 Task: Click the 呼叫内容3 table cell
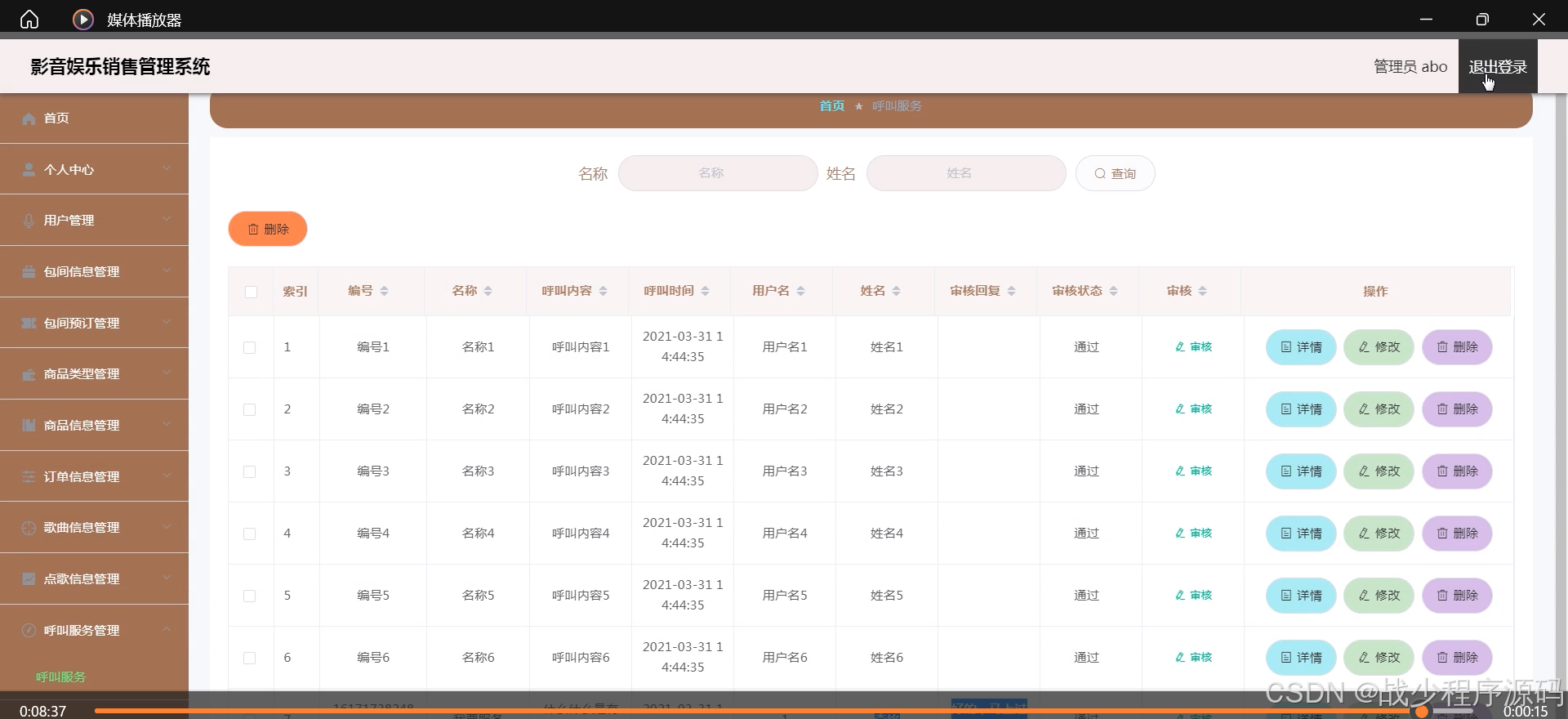click(x=581, y=471)
